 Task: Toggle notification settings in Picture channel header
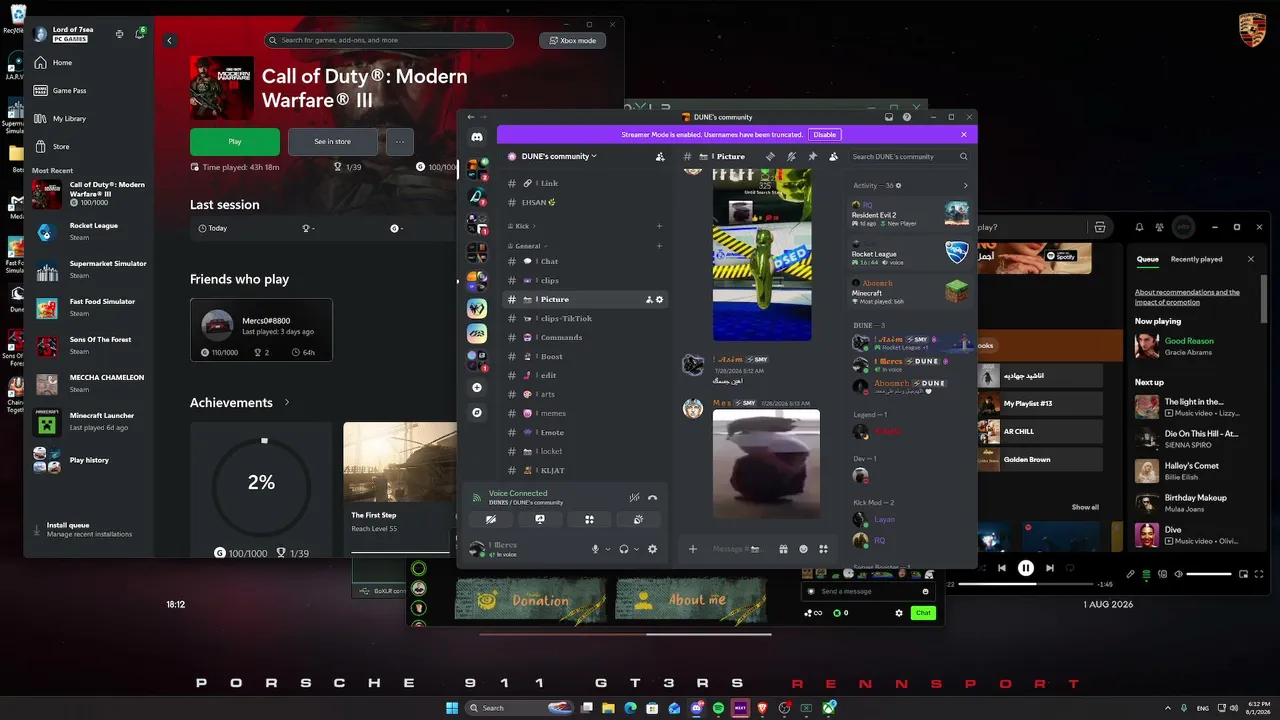coord(791,157)
